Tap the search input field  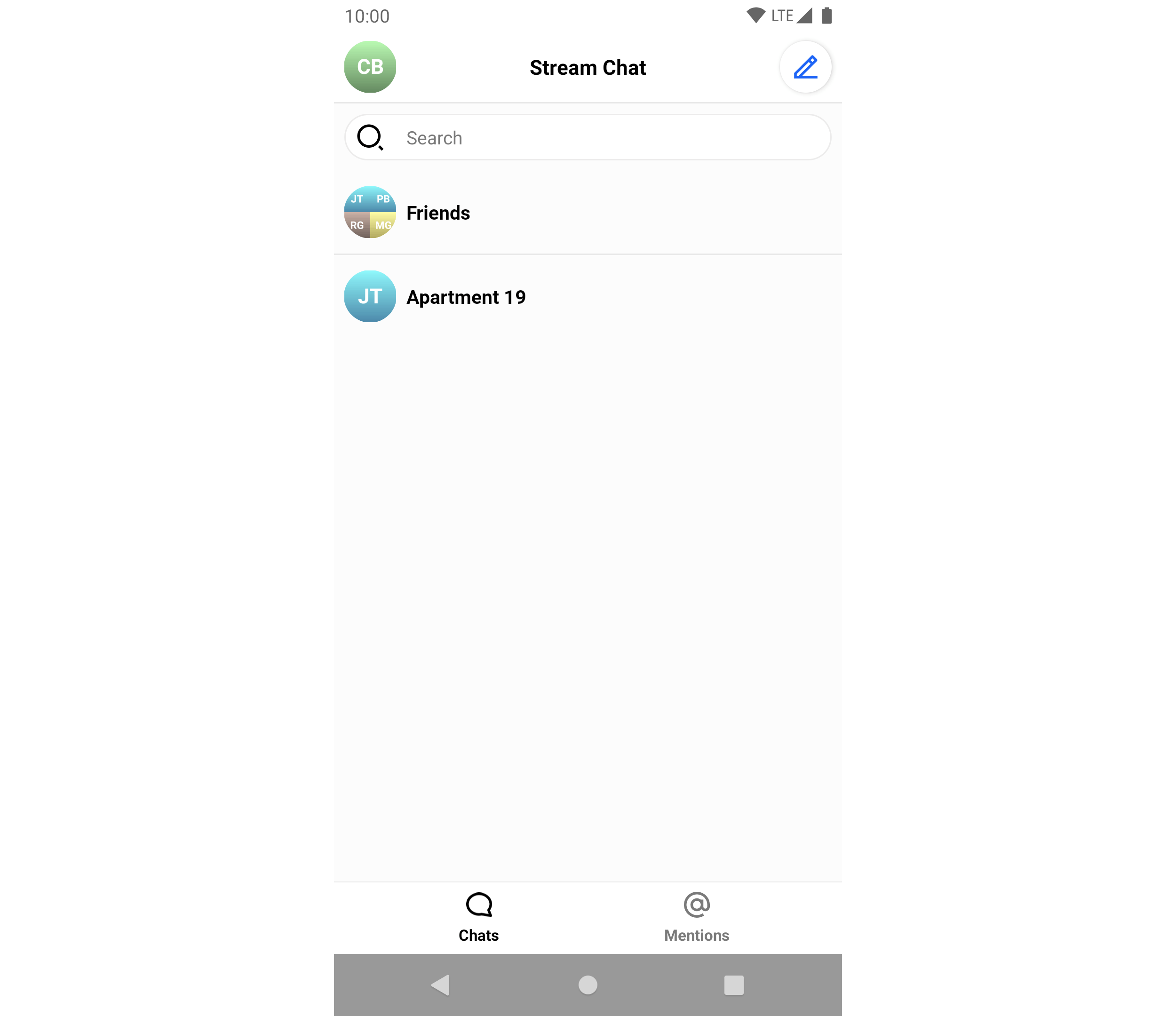[588, 137]
